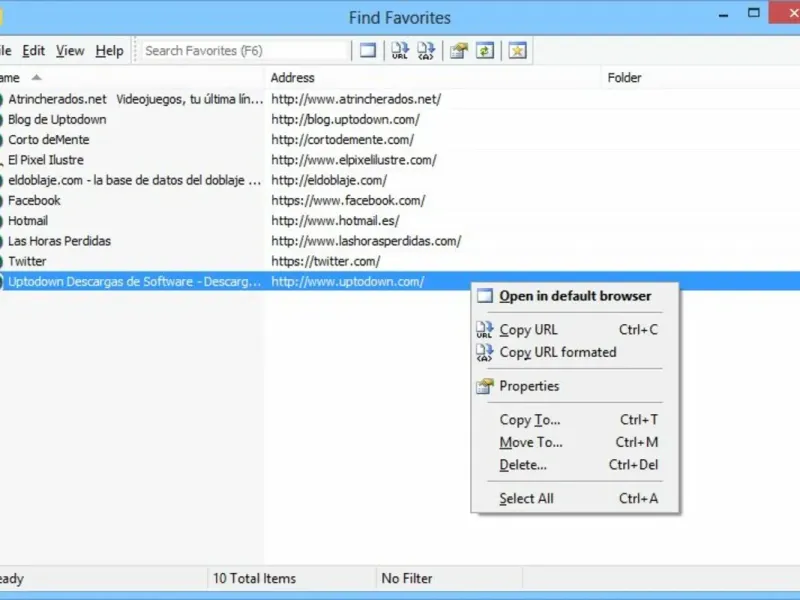The image size is (800, 600).
Task: Select the Facebook favorite
Action: (34, 201)
